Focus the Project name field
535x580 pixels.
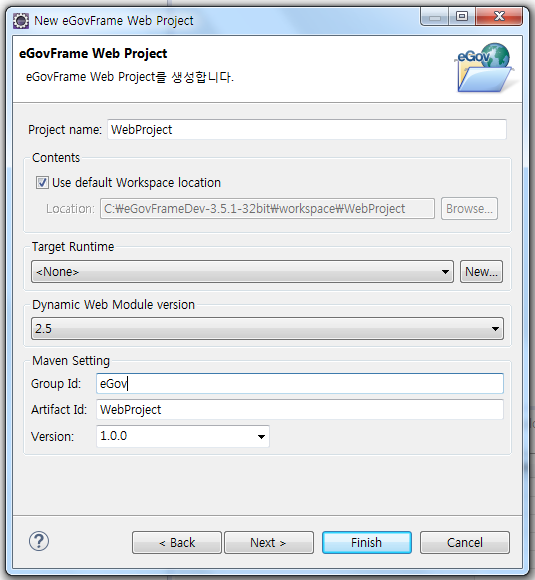[x=307, y=129]
